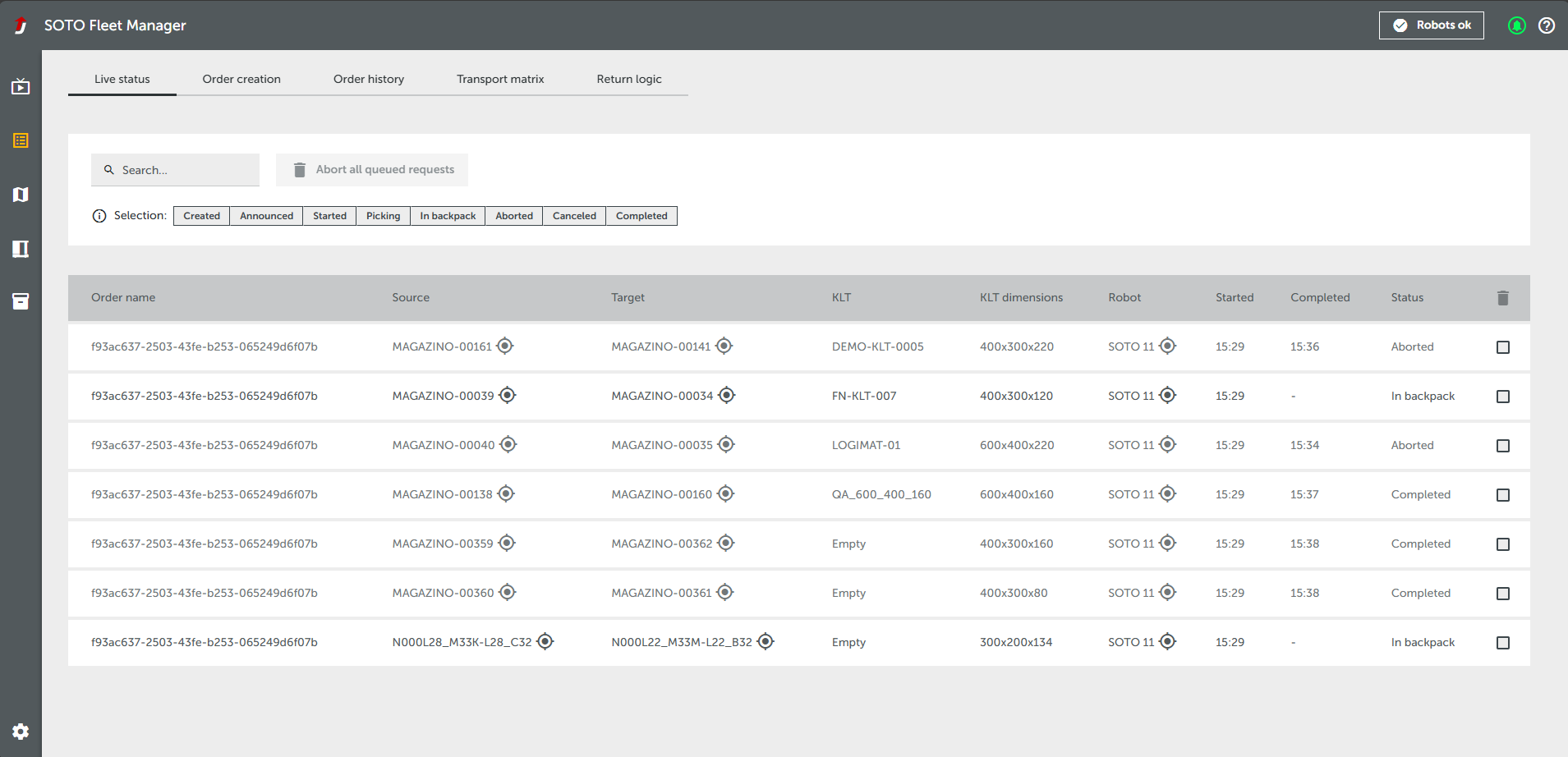The image size is (1568, 757).
Task: Click trash icon in table header
Action: (1503, 298)
